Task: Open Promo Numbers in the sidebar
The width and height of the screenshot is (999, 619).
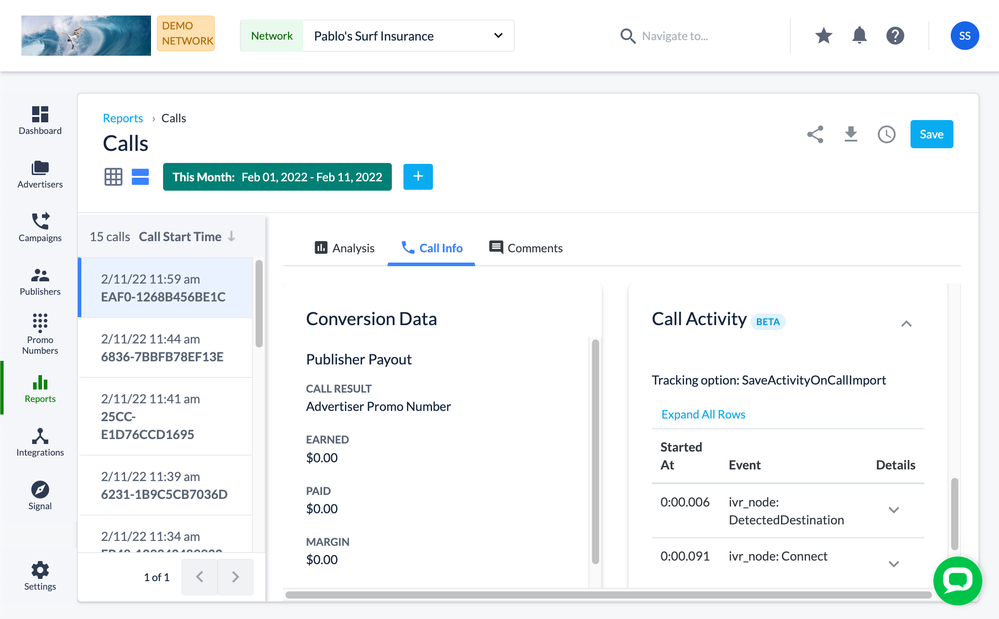Action: coord(40,334)
